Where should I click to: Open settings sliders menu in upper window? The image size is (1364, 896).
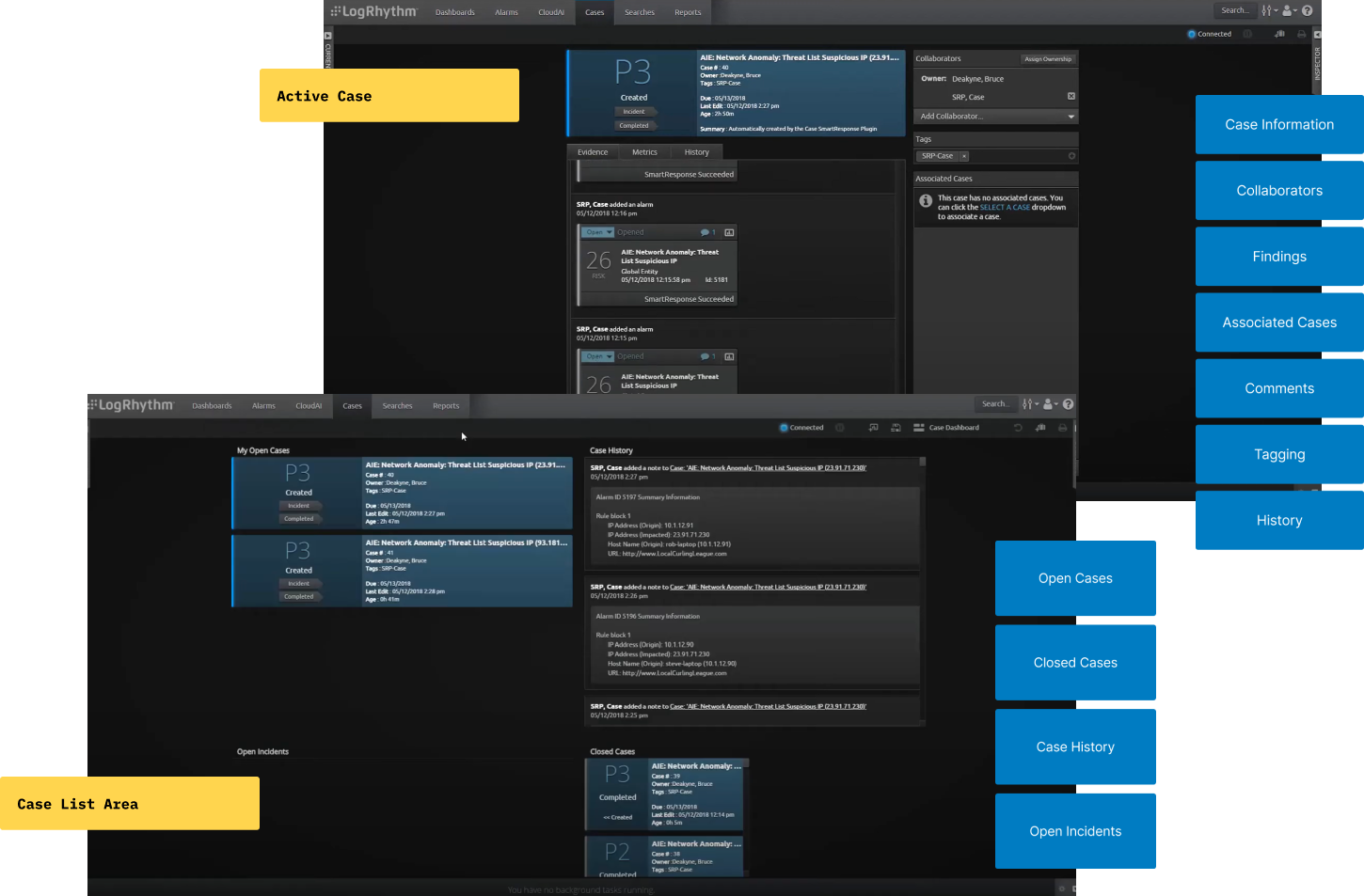1269,10
